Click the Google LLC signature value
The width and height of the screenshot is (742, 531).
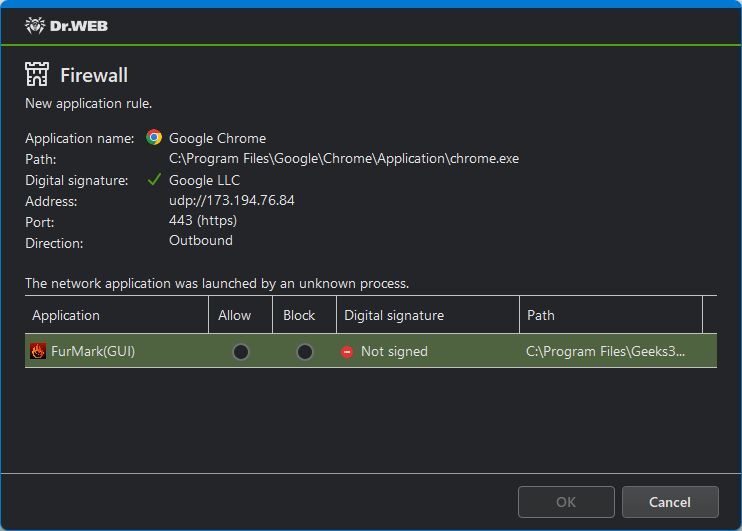click(204, 180)
